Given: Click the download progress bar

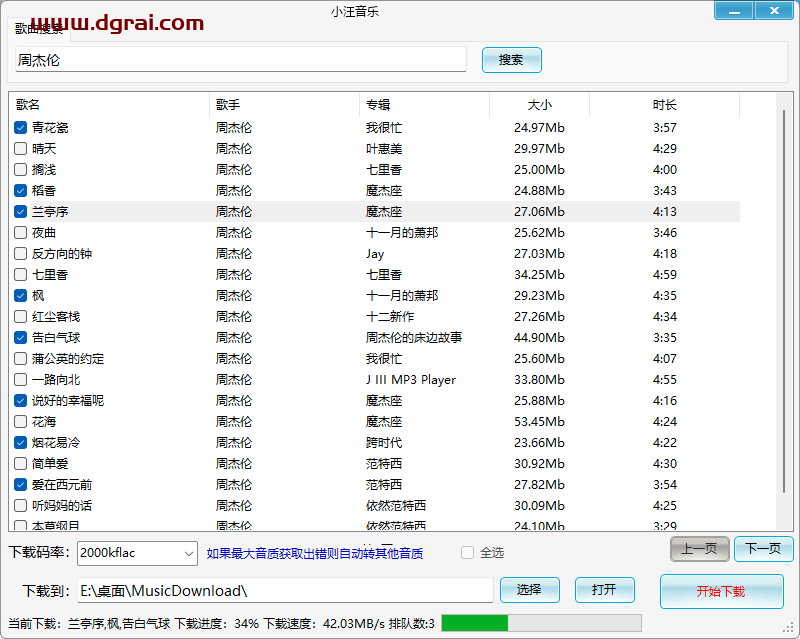Looking at the screenshot, I should pyautogui.click(x=541, y=623).
